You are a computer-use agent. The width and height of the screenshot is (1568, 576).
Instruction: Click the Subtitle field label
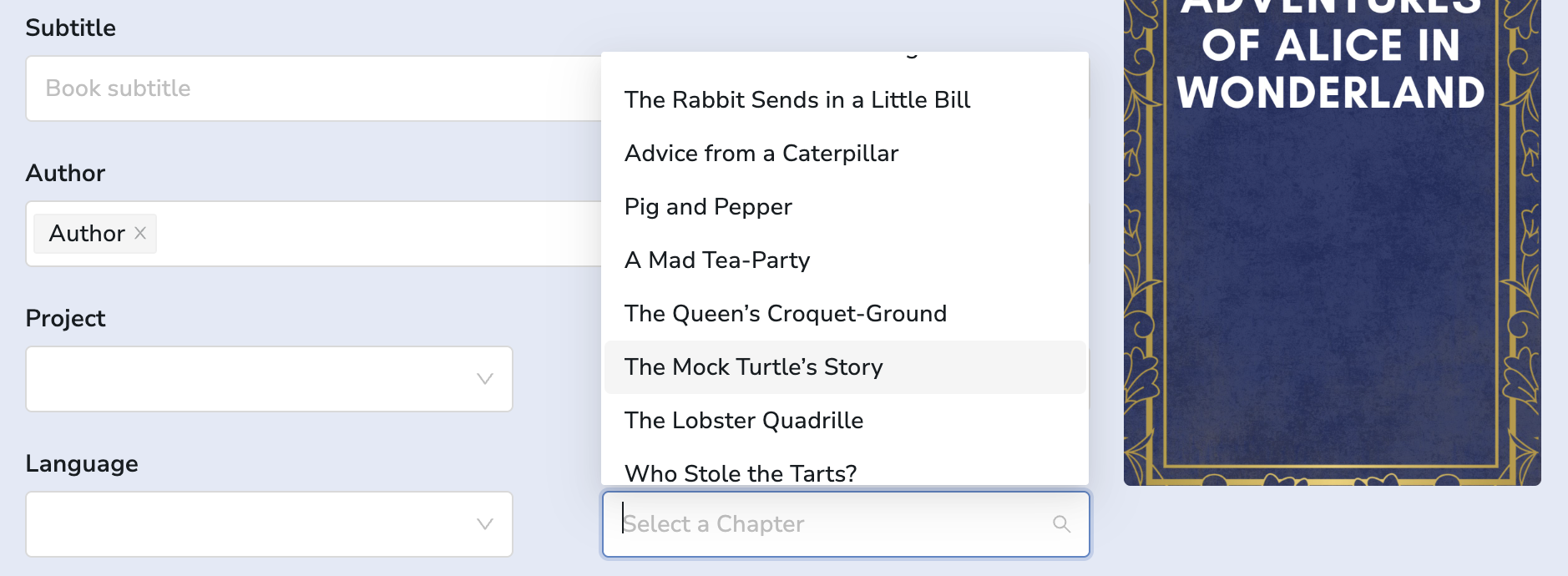(71, 28)
